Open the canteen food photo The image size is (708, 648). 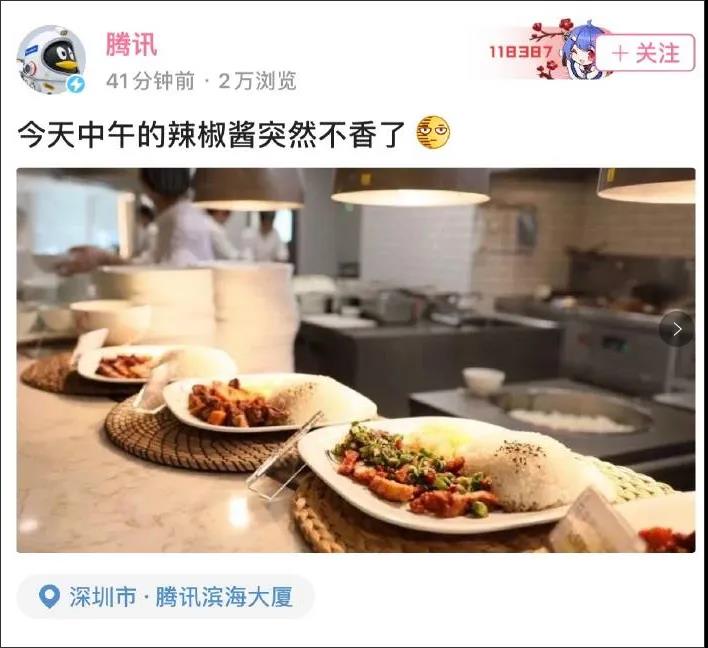tap(356, 360)
